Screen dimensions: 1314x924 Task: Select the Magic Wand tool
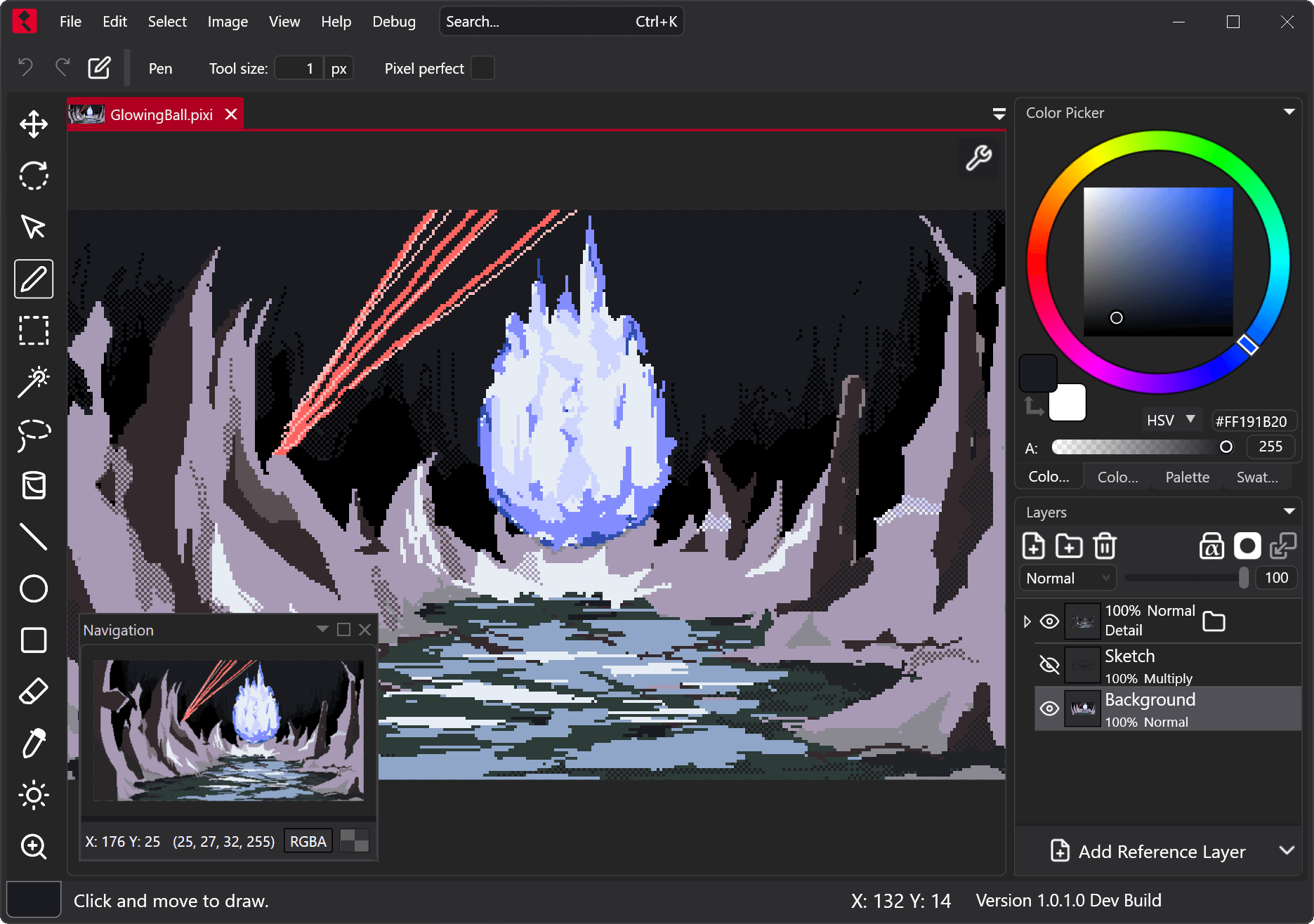(x=33, y=382)
